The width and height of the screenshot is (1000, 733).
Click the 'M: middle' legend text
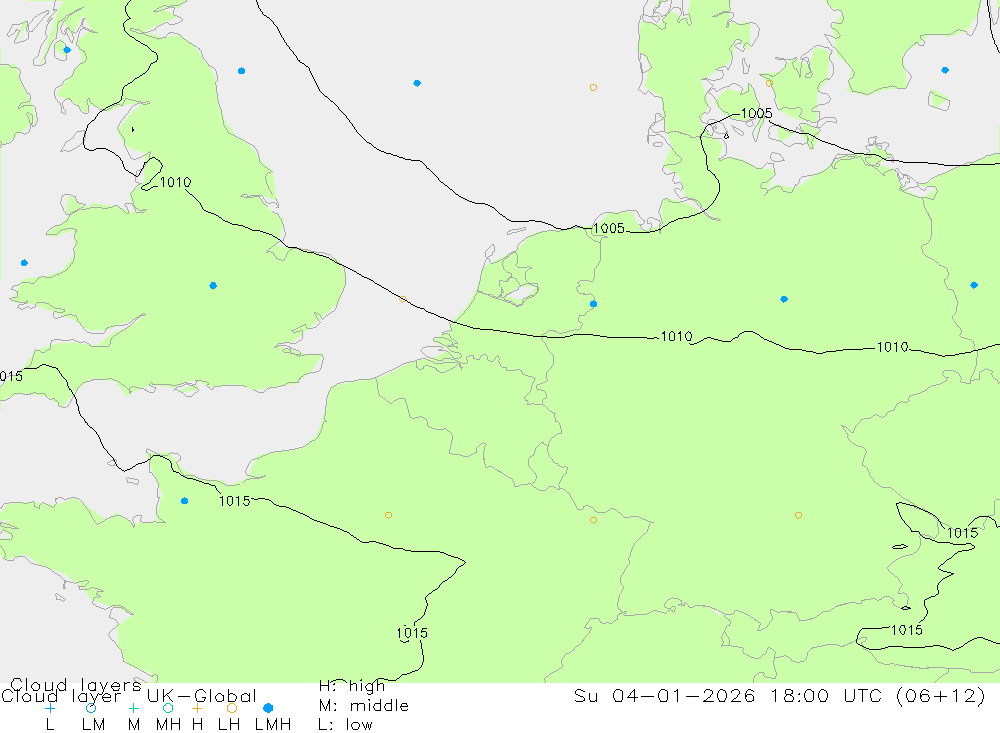[364, 706]
